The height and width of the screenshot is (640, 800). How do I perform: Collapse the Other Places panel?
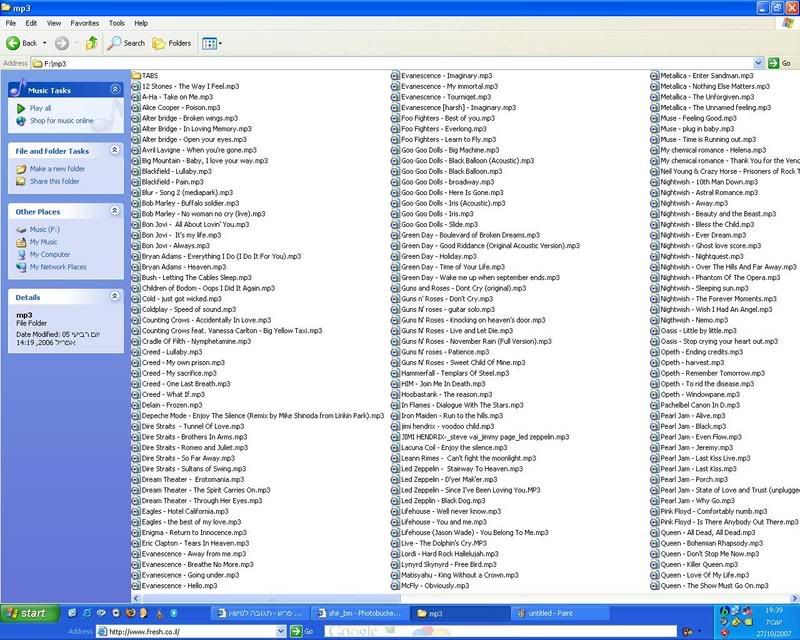115,211
